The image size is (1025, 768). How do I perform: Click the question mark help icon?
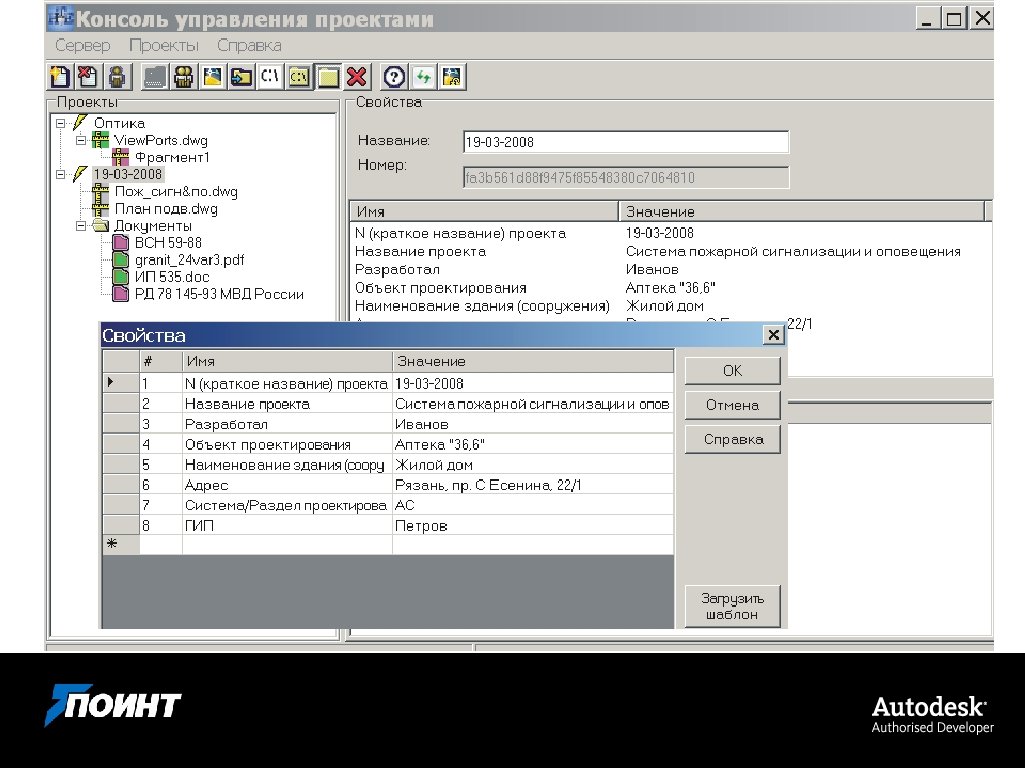395,77
